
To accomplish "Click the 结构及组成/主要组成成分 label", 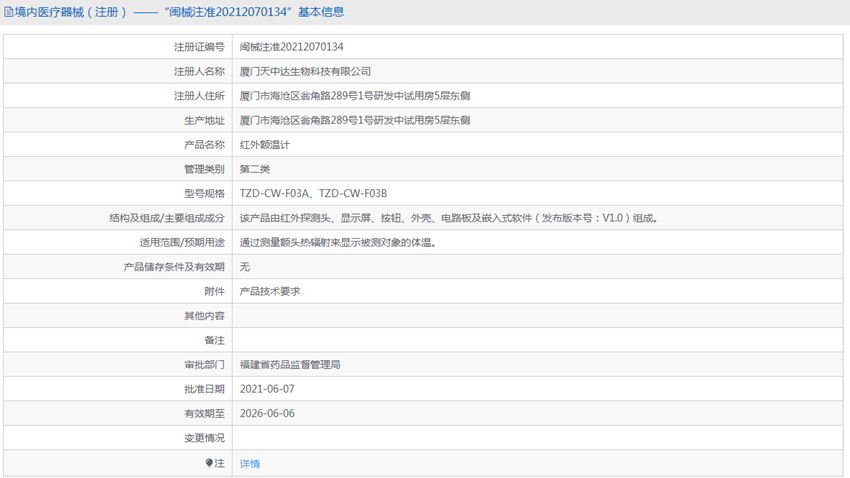I will click(x=166, y=218).
